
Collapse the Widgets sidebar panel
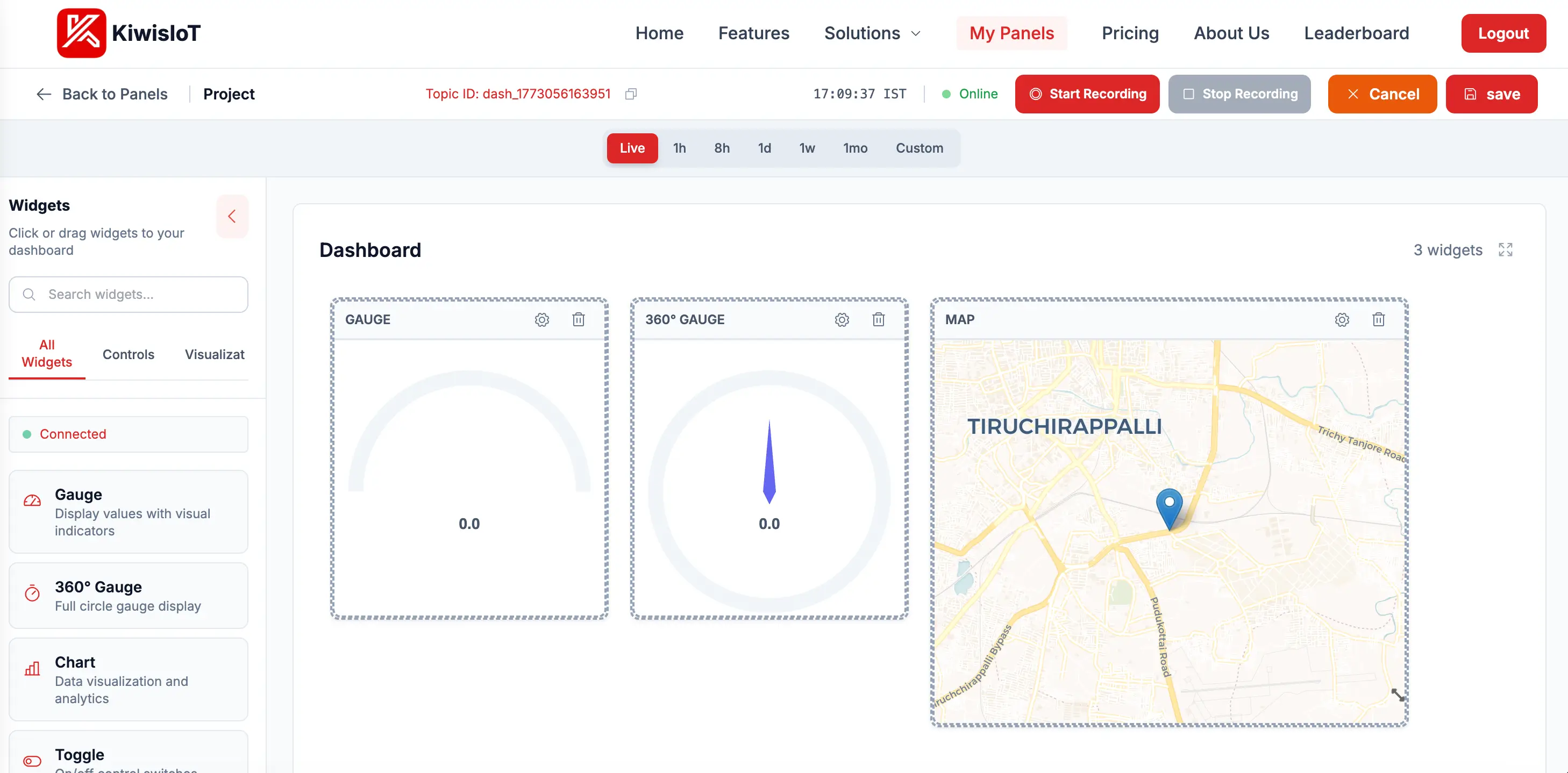point(232,216)
